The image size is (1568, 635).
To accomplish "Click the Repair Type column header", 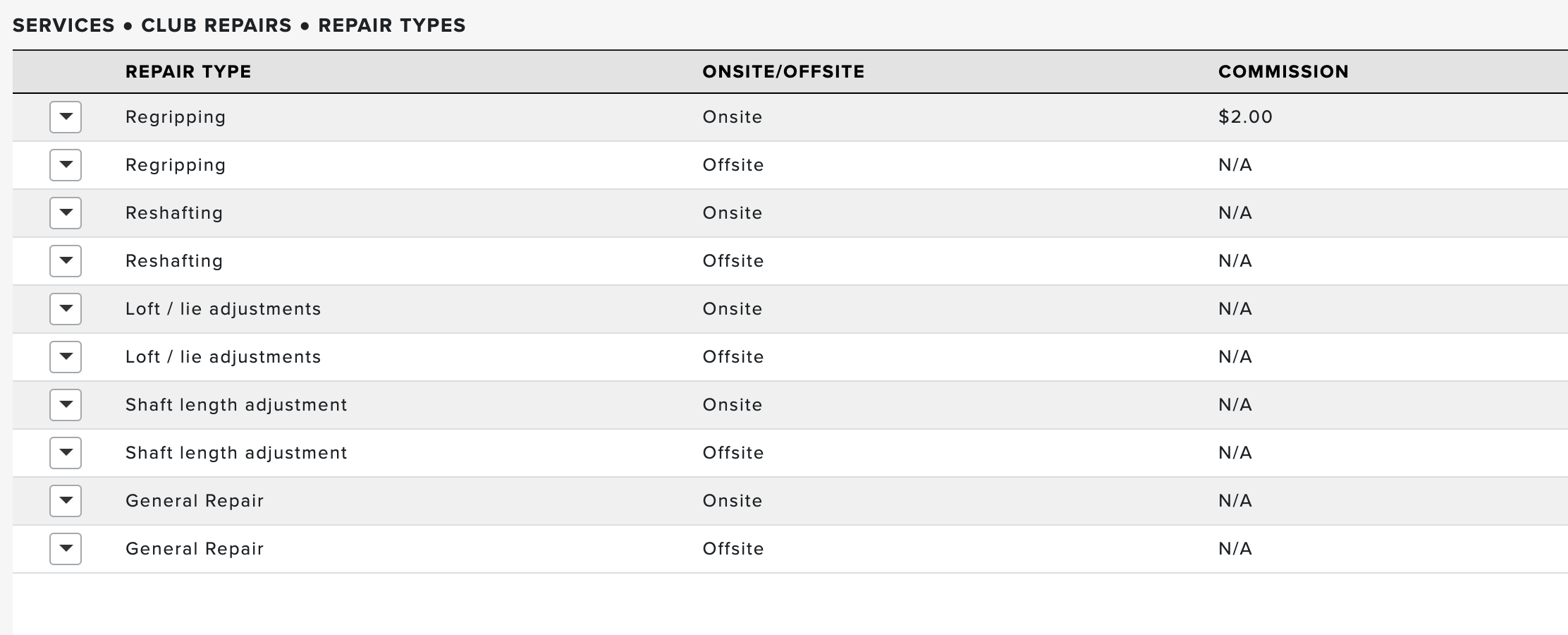I will (188, 72).
